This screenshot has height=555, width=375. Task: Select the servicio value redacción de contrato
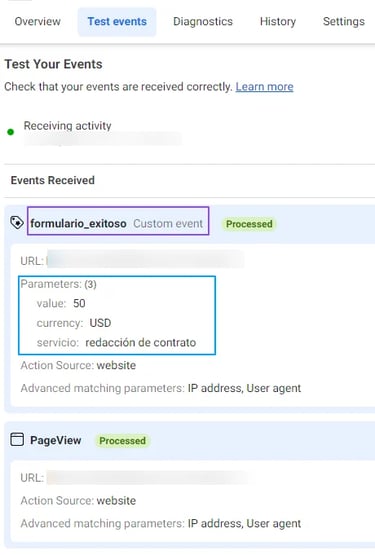[x=141, y=342]
